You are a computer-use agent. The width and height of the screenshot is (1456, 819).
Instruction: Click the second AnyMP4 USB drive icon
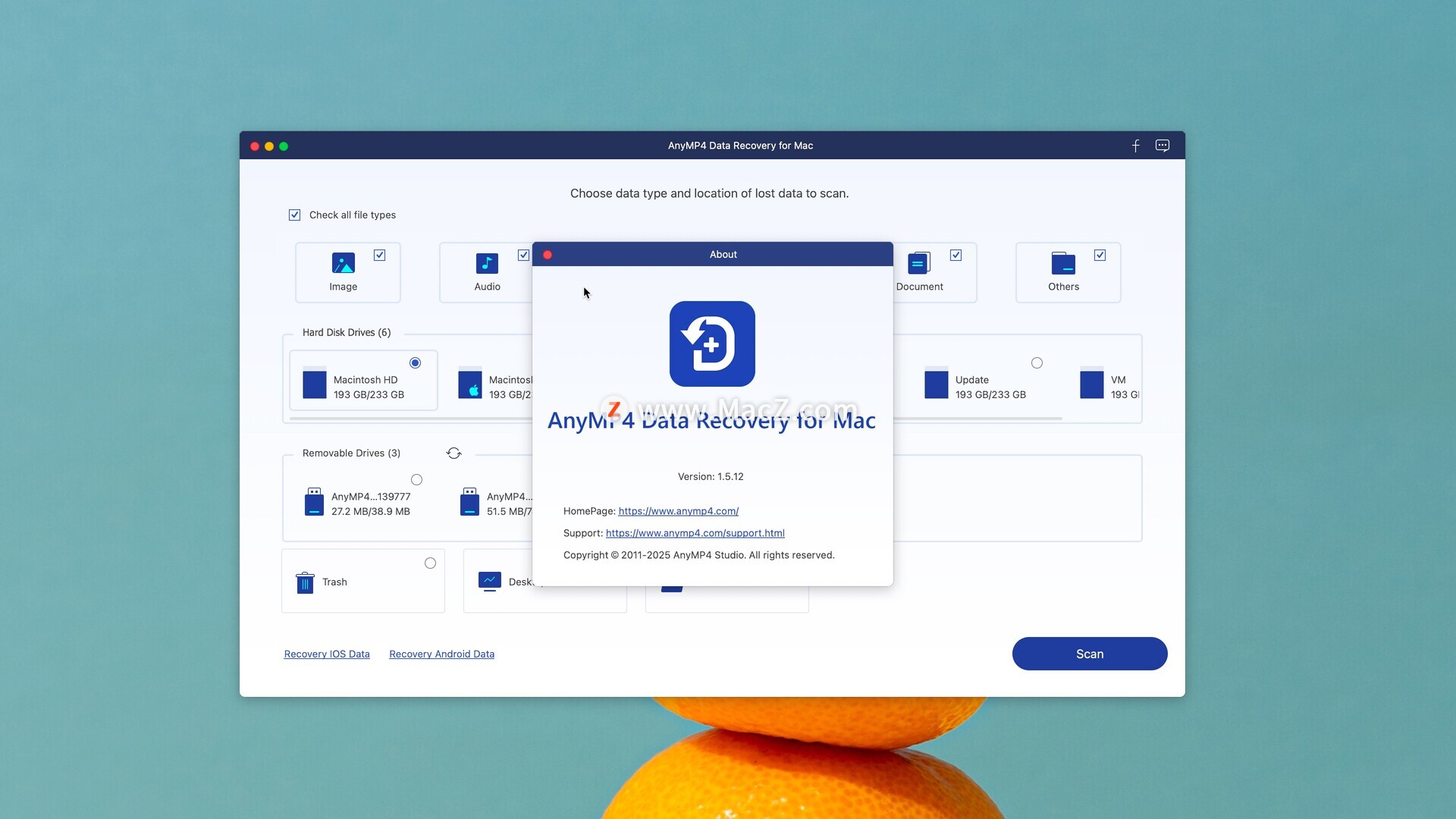pos(469,502)
